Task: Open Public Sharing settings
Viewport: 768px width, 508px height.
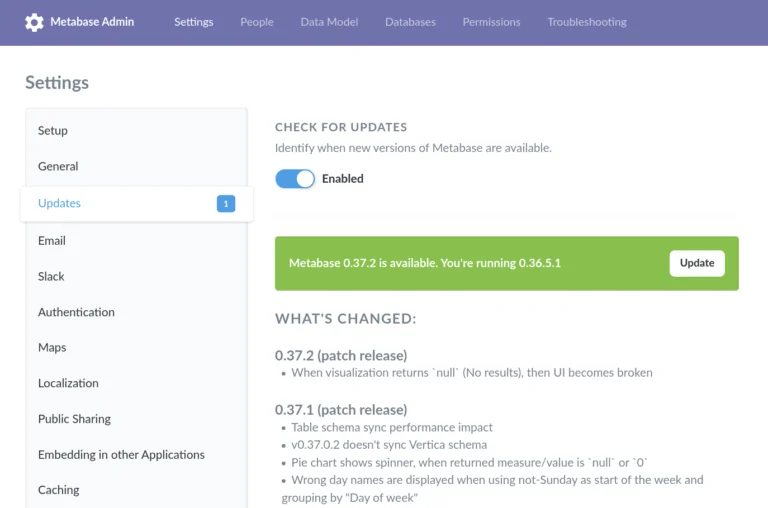Action: pyautogui.click(x=136, y=419)
